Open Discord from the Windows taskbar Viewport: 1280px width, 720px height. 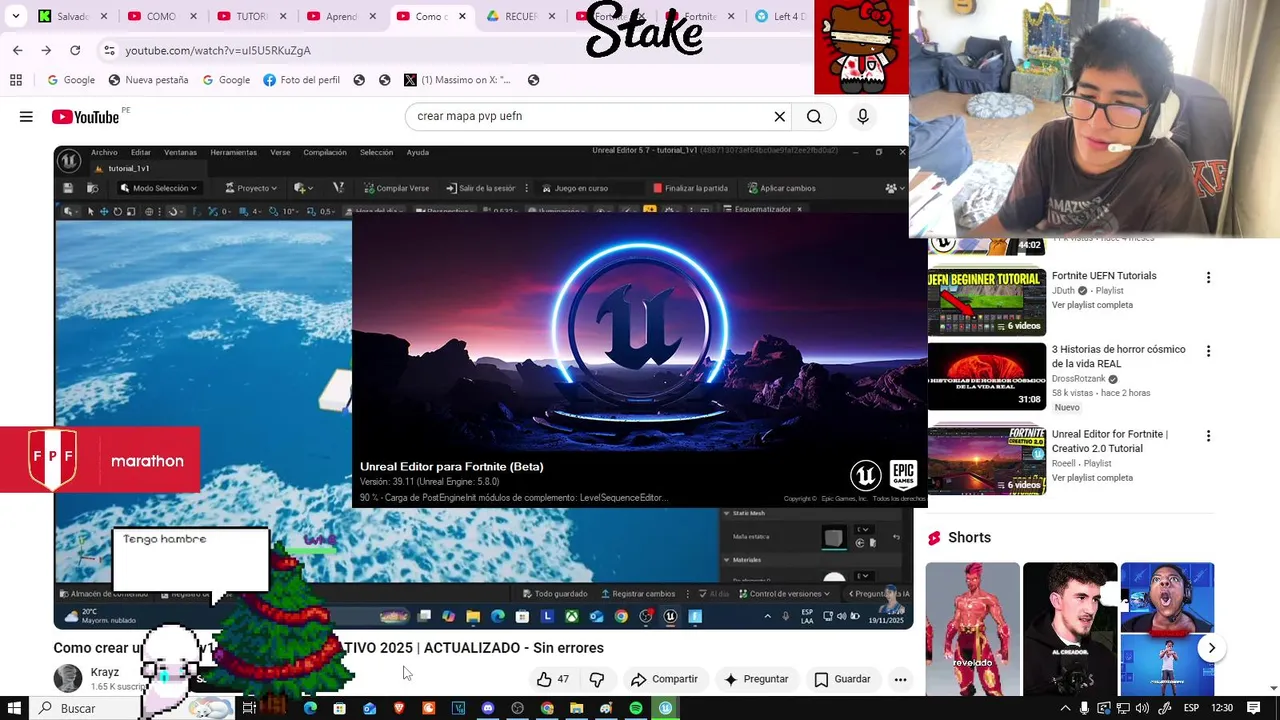tap(488, 708)
